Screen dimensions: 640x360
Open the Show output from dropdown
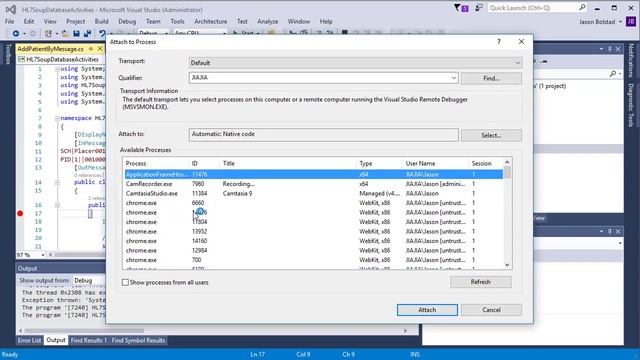(x=89, y=280)
